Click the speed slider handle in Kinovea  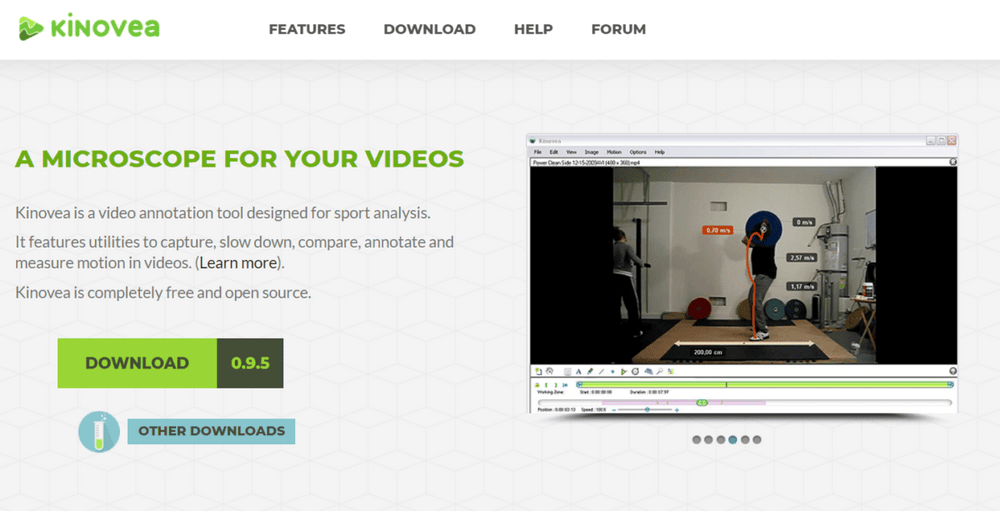pos(646,409)
